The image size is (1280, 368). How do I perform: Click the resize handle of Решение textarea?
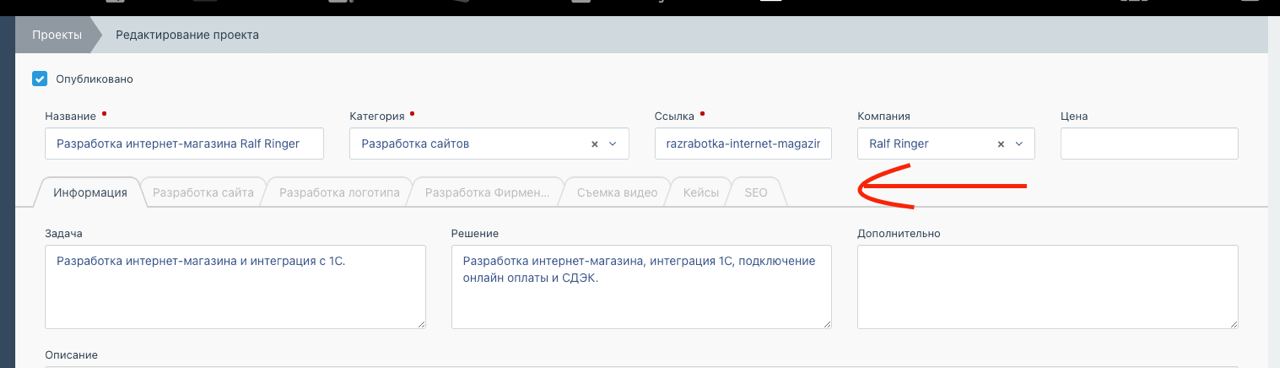click(x=827, y=324)
